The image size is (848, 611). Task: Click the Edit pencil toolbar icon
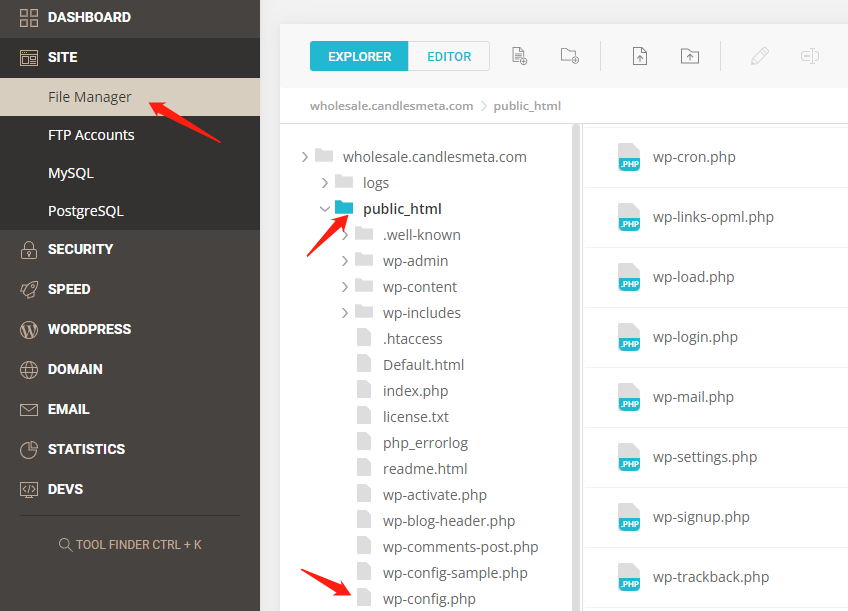tap(759, 56)
